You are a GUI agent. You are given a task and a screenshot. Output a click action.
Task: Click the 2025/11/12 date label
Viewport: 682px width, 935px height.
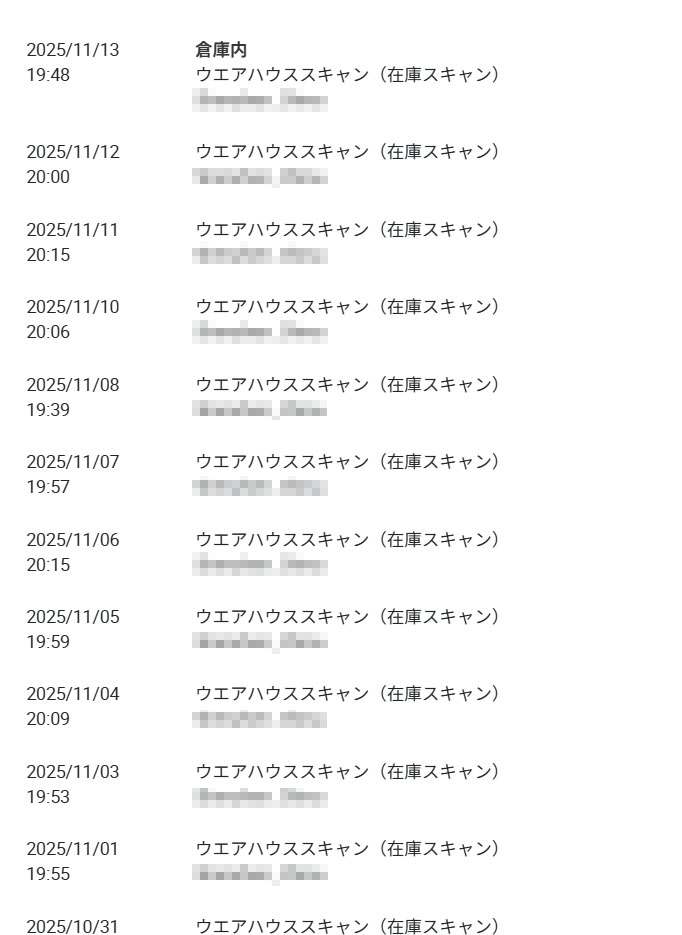72,152
